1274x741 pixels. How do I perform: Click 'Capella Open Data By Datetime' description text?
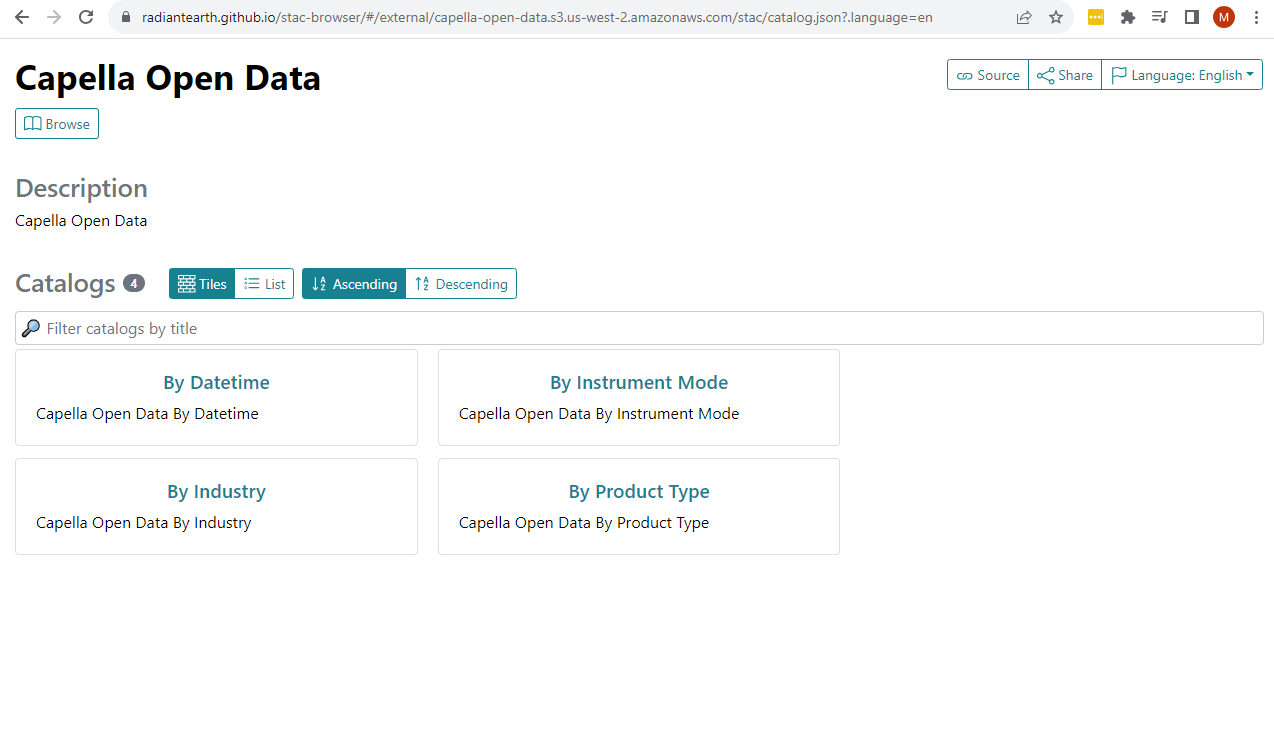147,413
